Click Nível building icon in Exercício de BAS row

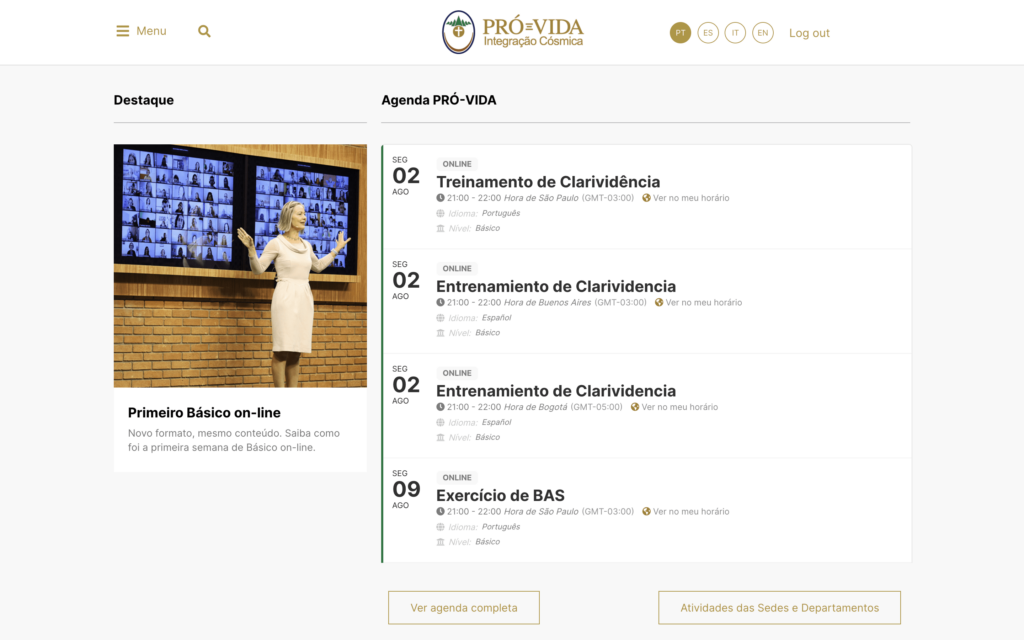440,542
